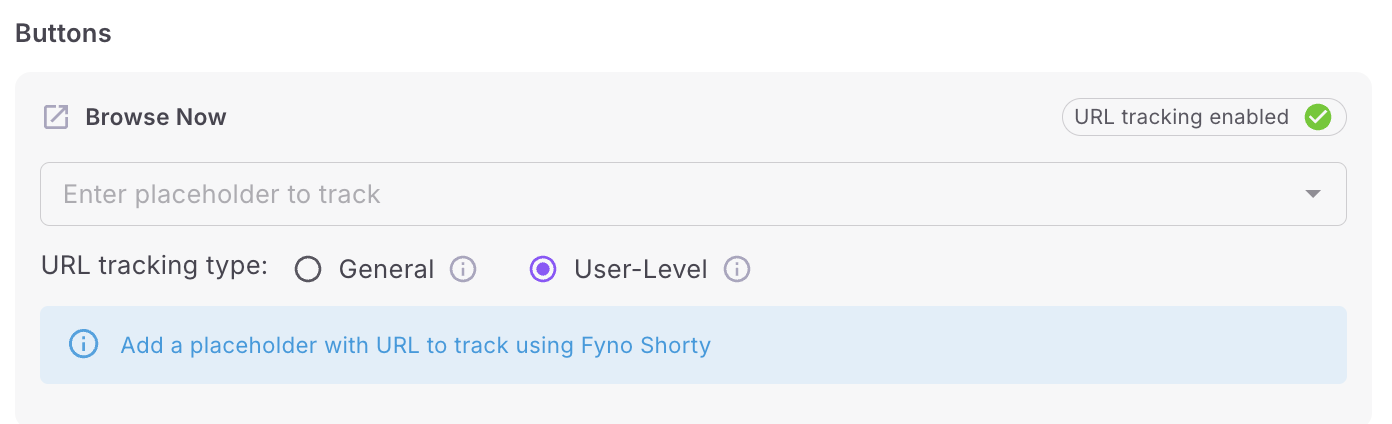1392x424 pixels.
Task: Focus the Enter placeholder to track field
Action: pyautogui.click(x=222, y=194)
